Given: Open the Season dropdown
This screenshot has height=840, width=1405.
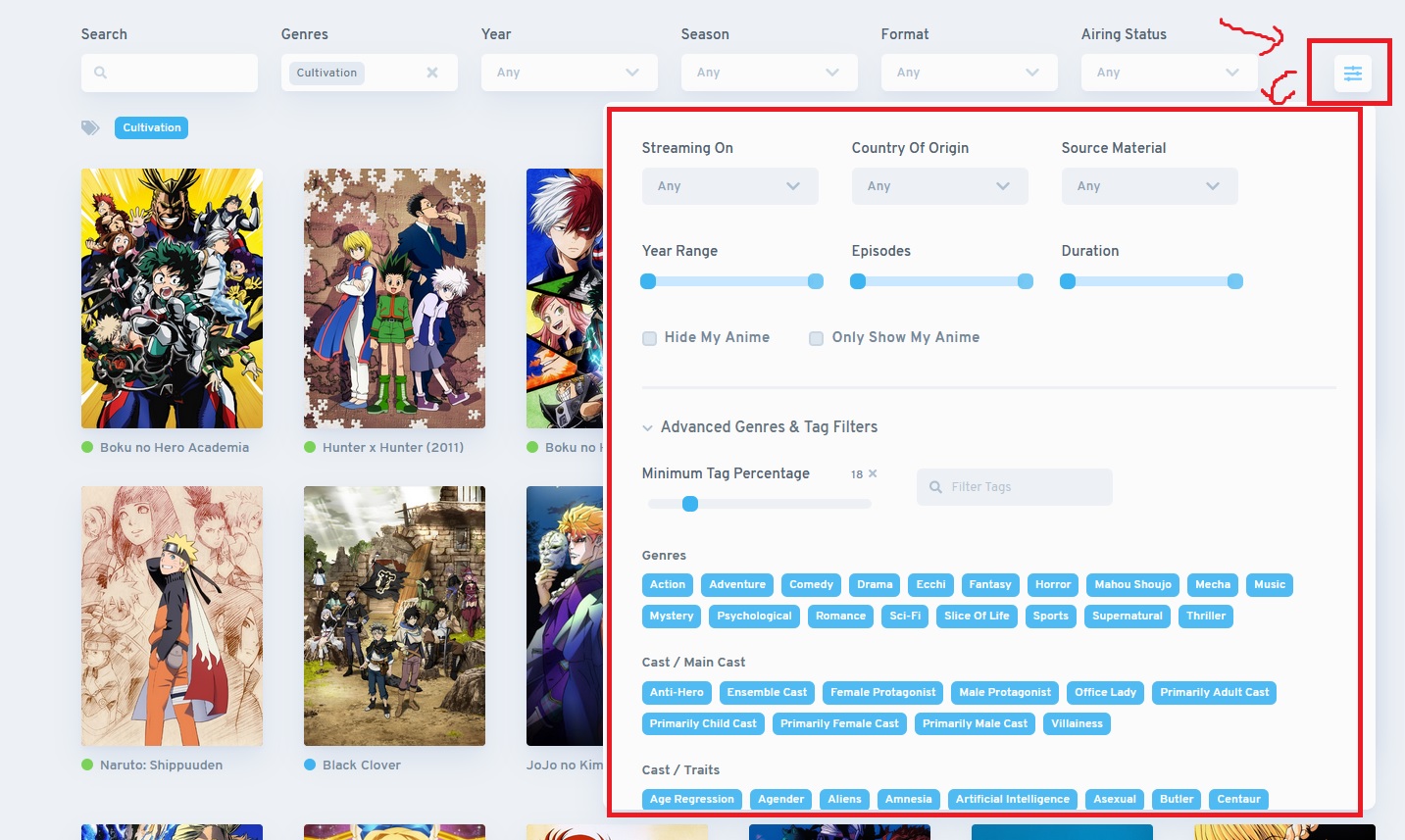Looking at the screenshot, I should 770,73.
